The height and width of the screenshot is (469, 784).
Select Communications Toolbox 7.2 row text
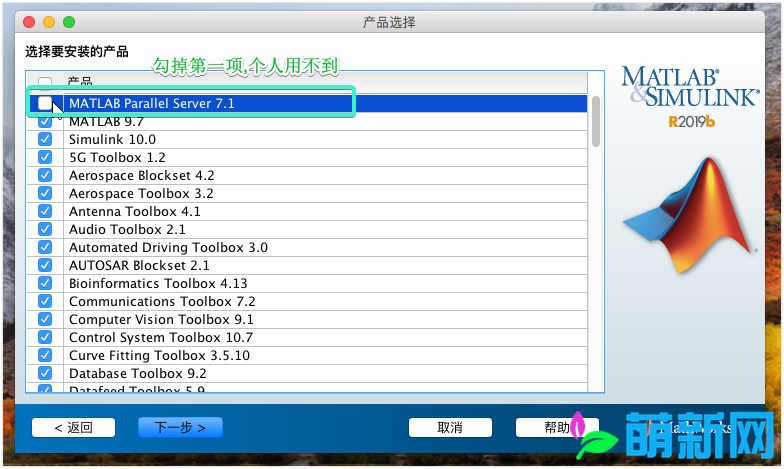coord(162,302)
